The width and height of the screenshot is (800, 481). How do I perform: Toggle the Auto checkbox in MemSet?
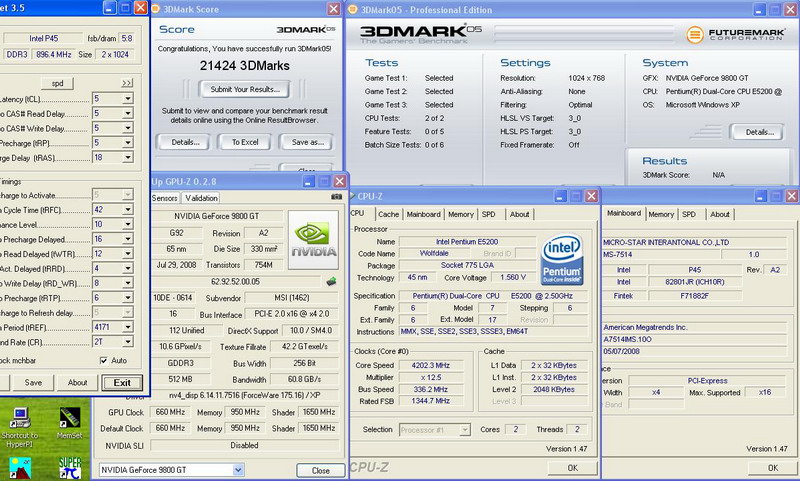(104, 360)
